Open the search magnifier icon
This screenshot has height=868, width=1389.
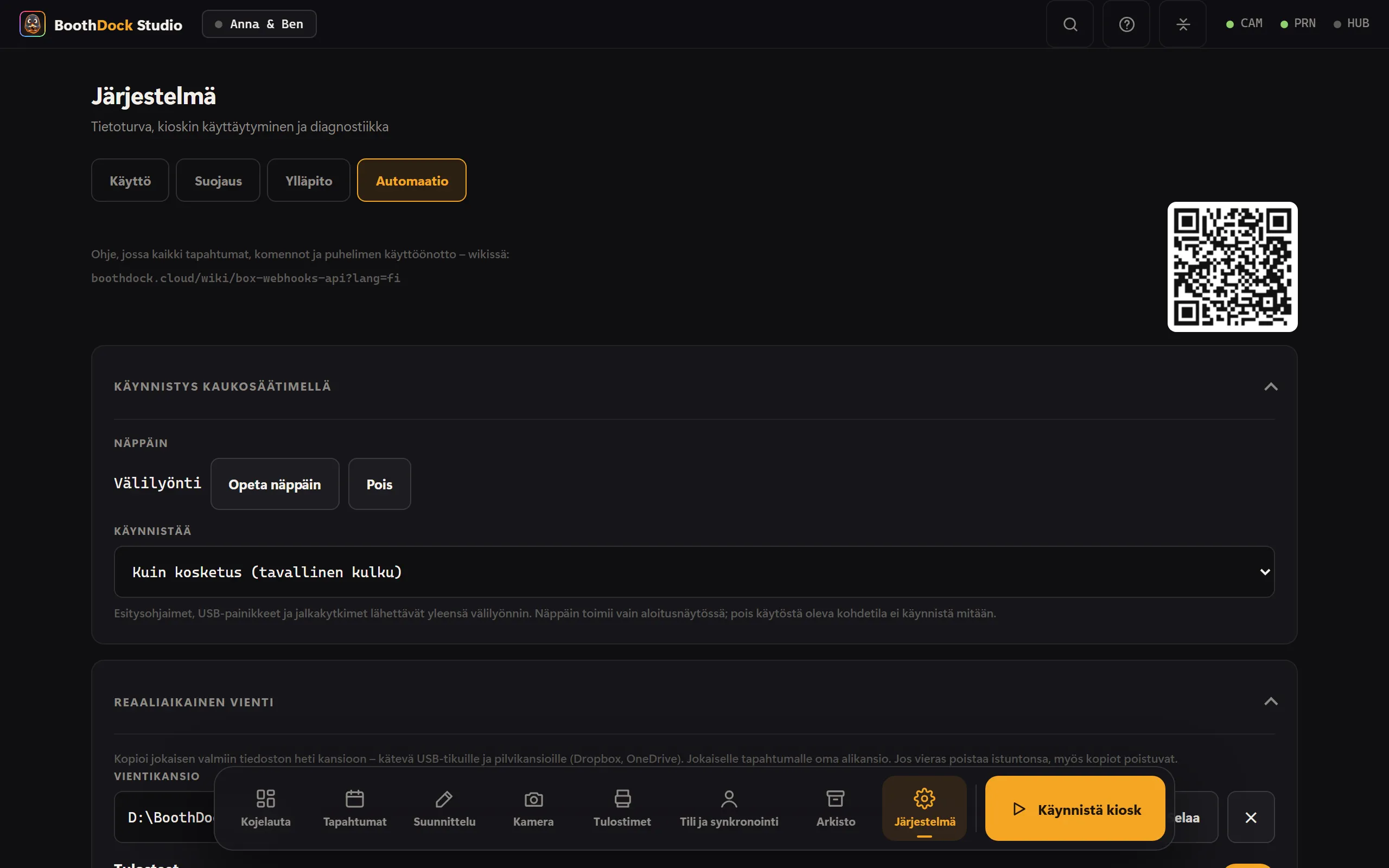click(1070, 24)
